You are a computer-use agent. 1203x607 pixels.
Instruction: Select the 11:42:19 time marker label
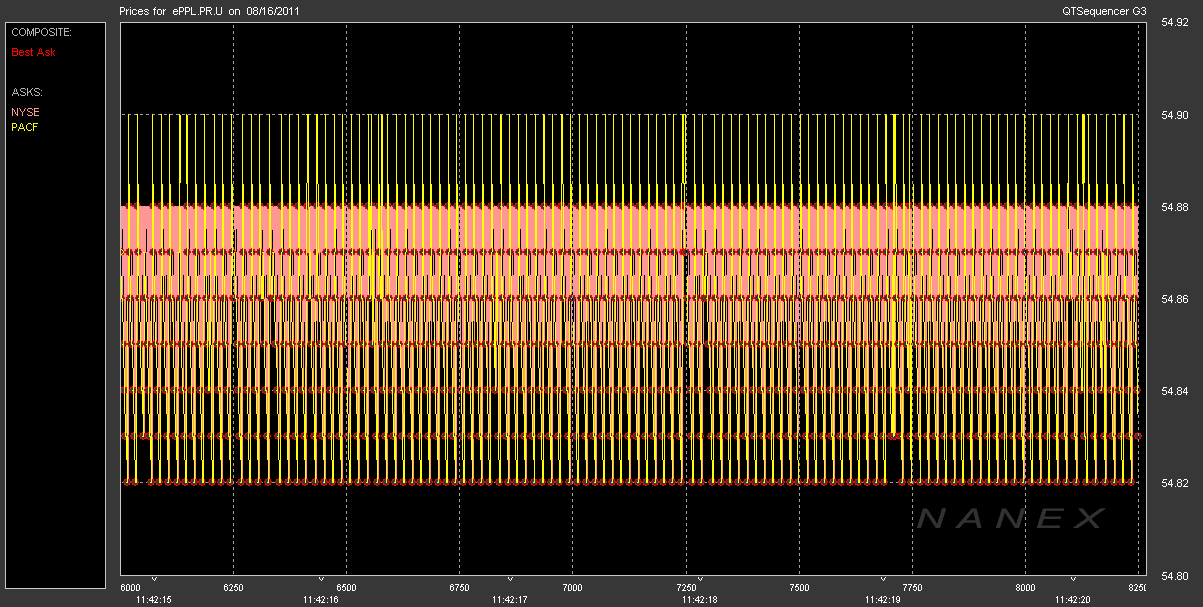click(x=883, y=600)
